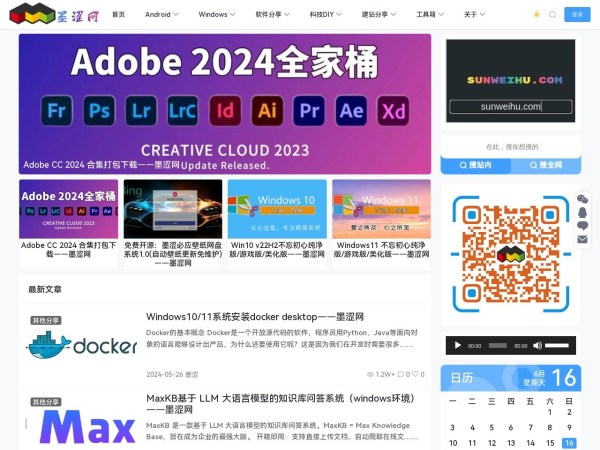The width and height of the screenshot is (600, 450).
Task: Open 免费开源：墨涩必应壁纸网盘系统 link
Action: (173, 254)
